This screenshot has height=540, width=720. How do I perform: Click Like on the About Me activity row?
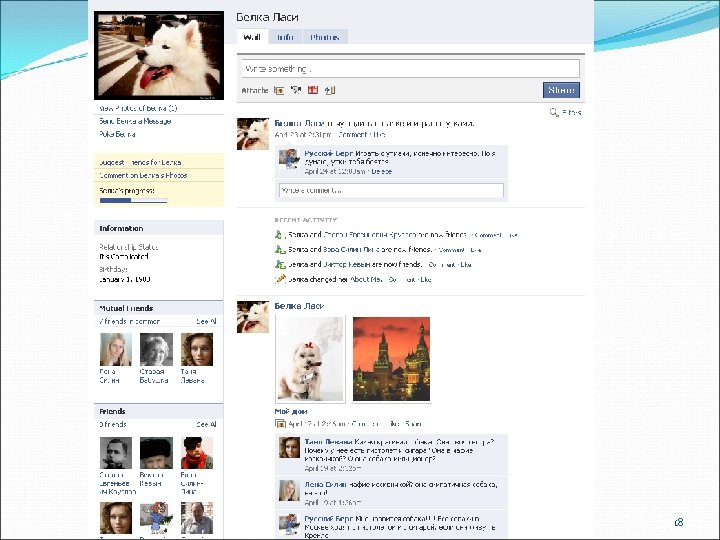point(426,279)
